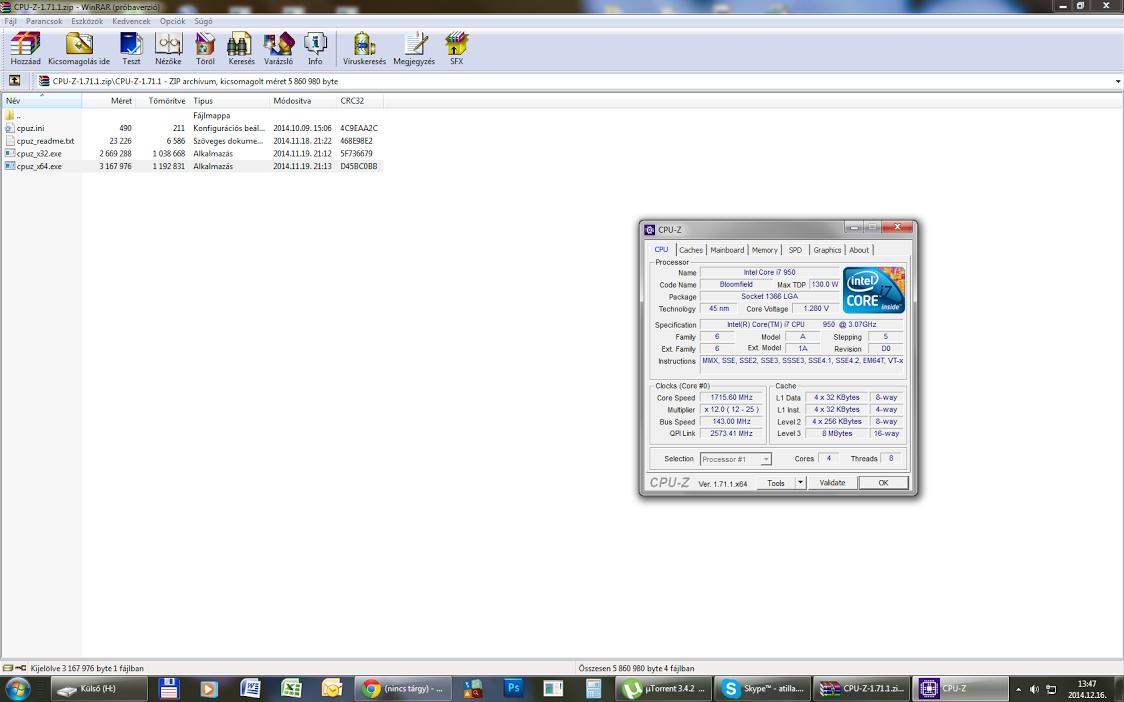This screenshot has width=1124, height=702.
Task: Switch to the SPD tab
Action: coord(795,250)
